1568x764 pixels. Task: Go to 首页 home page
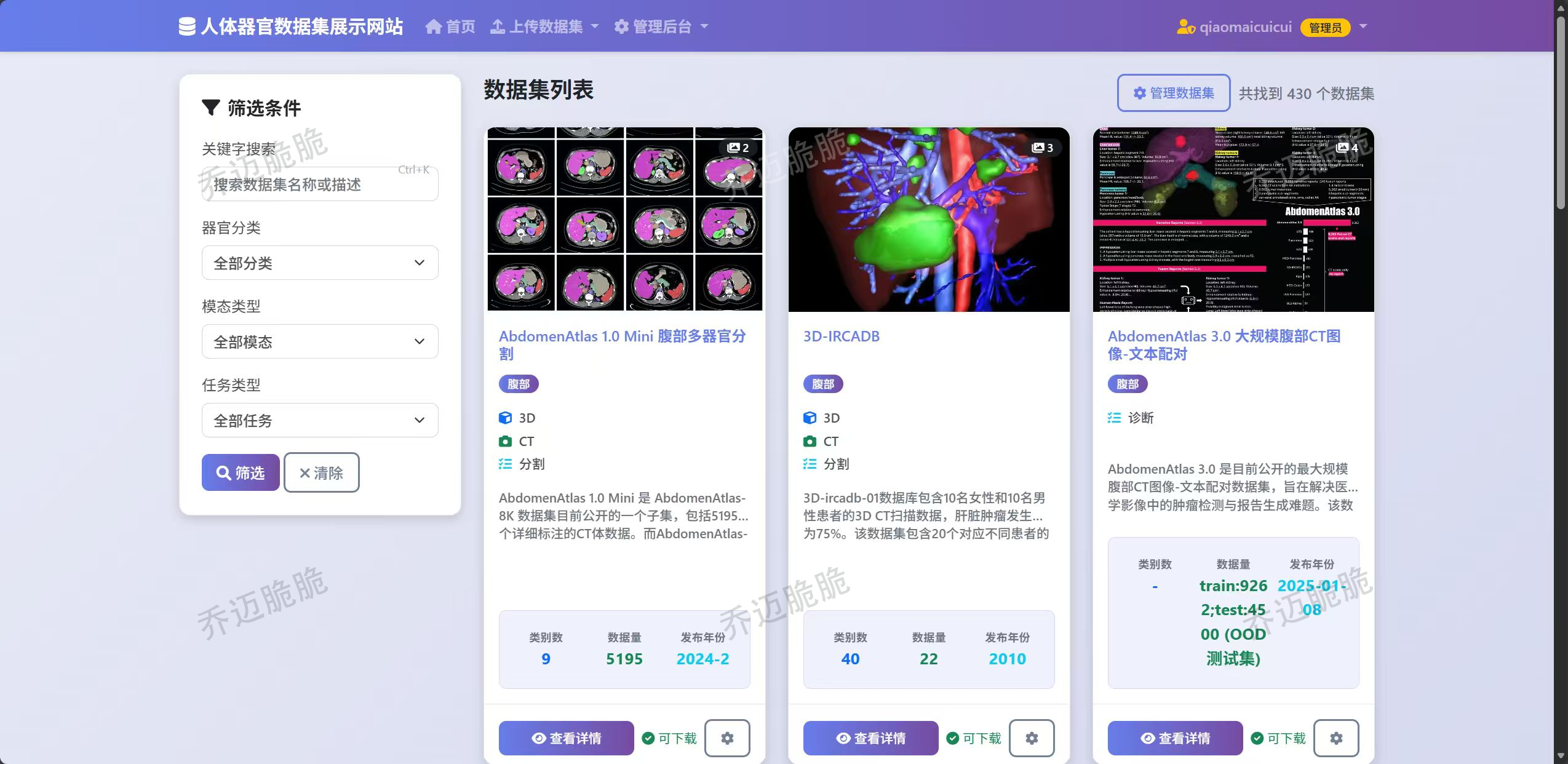point(450,26)
